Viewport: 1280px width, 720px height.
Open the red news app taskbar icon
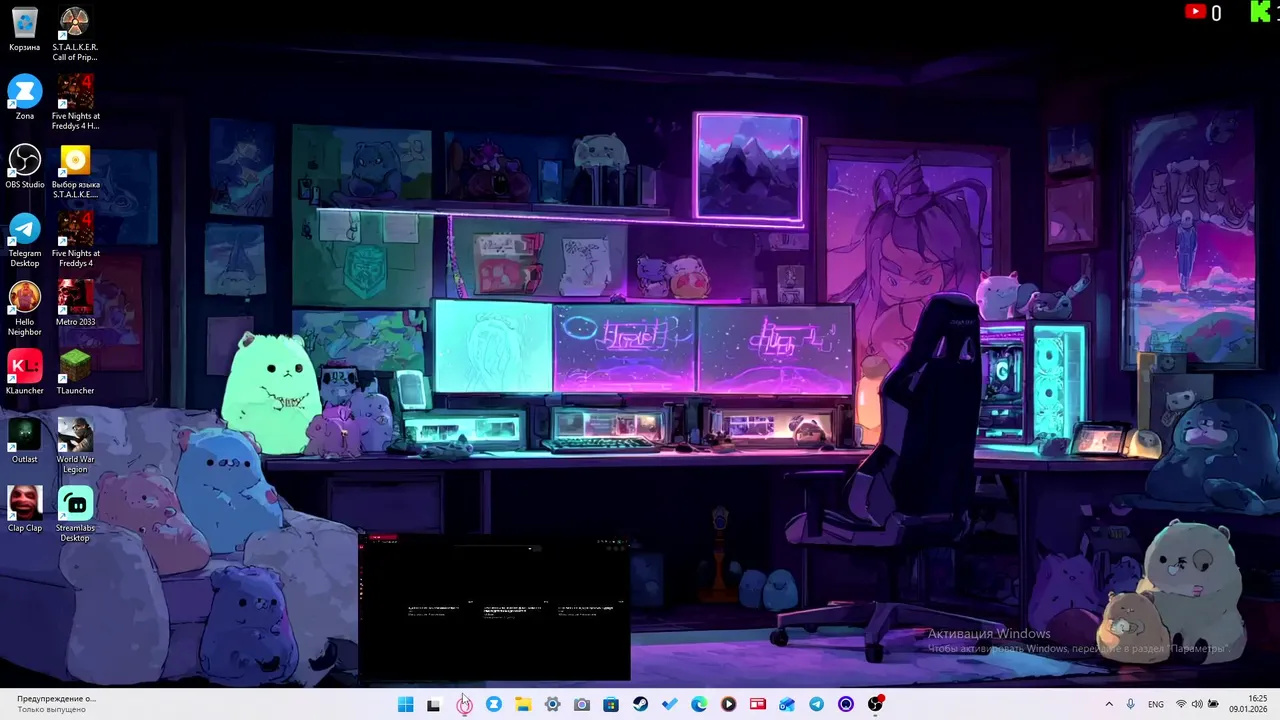(758, 704)
